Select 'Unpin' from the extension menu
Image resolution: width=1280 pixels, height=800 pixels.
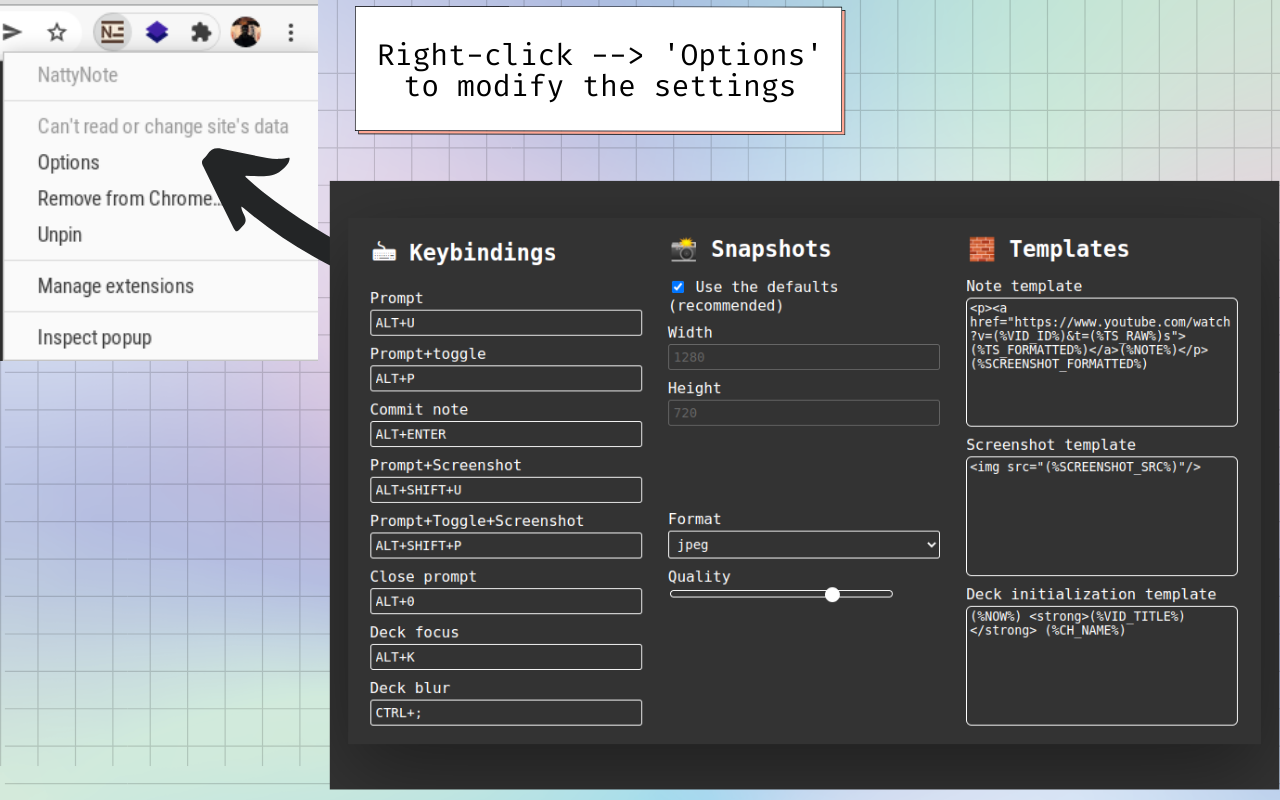point(60,234)
